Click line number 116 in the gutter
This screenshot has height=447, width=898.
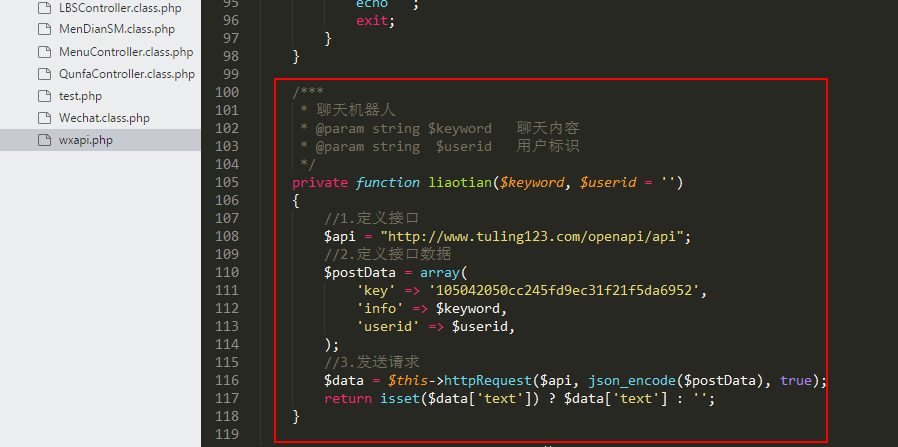coord(226,380)
